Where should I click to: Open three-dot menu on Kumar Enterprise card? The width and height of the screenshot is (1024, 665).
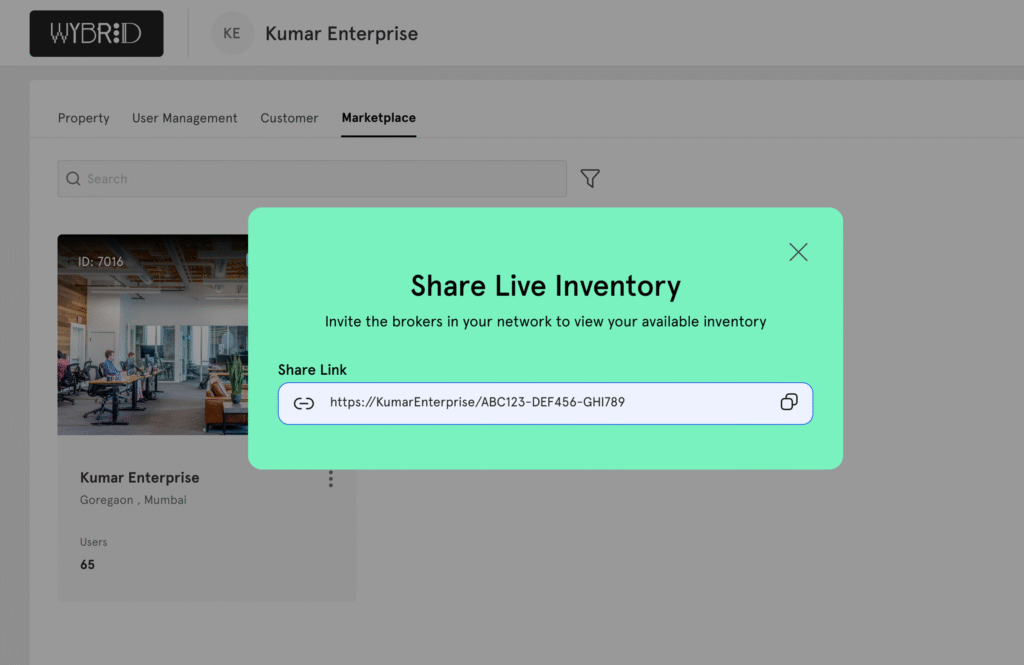(x=331, y=479)
